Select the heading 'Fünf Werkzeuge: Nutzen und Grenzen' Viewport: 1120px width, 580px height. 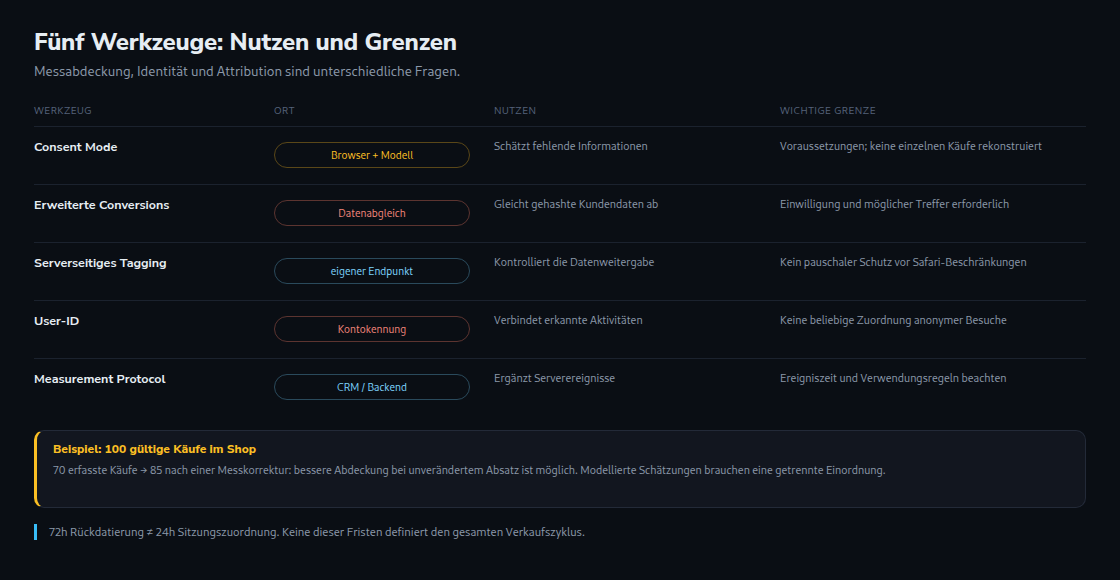coord(246,42)
